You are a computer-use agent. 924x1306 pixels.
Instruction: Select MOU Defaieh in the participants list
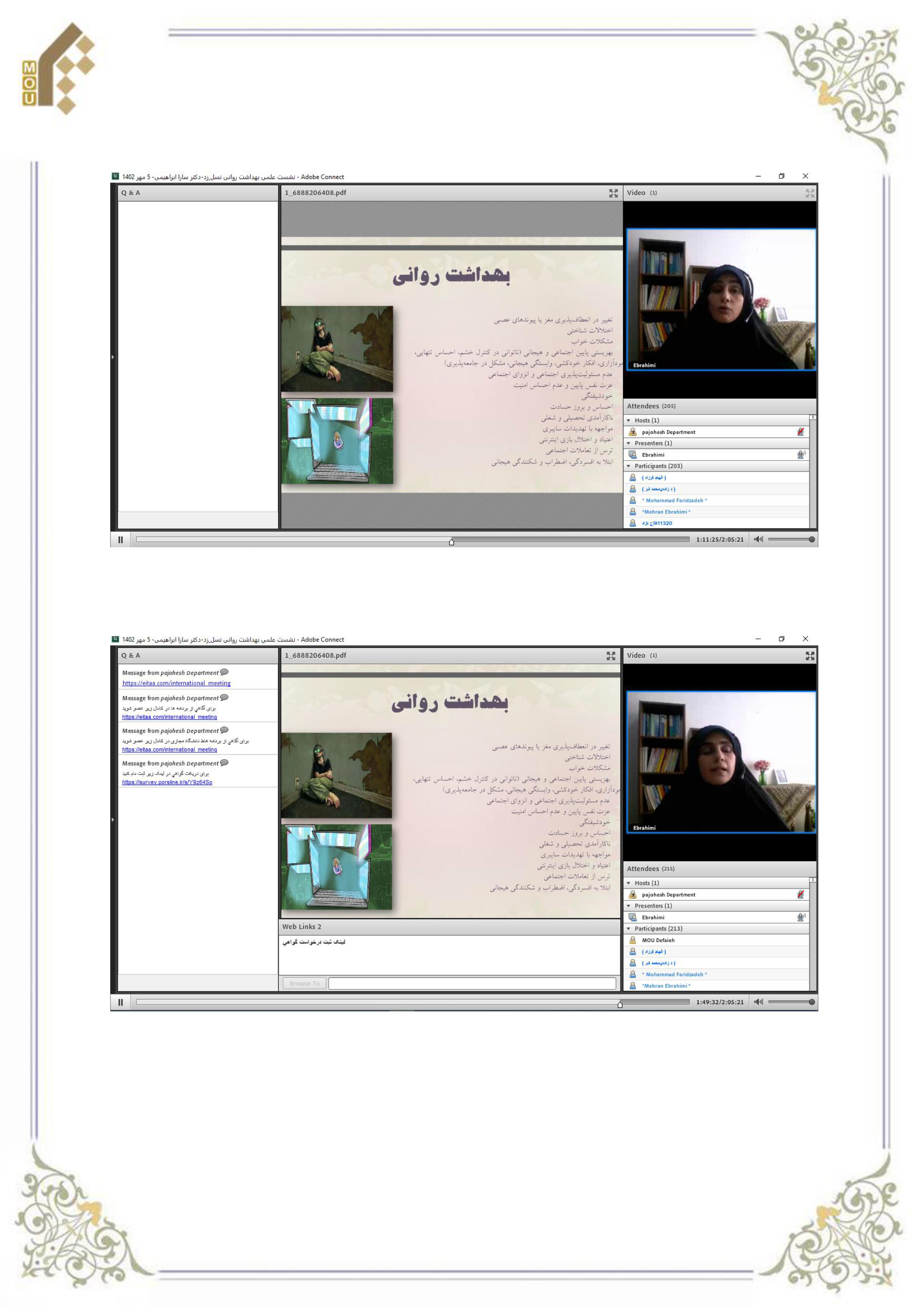tap(716, 940)
